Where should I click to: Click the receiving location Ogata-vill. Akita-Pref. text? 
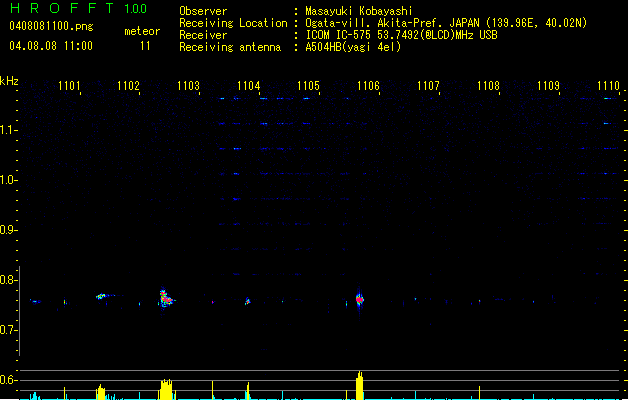(x=375, y=23)
